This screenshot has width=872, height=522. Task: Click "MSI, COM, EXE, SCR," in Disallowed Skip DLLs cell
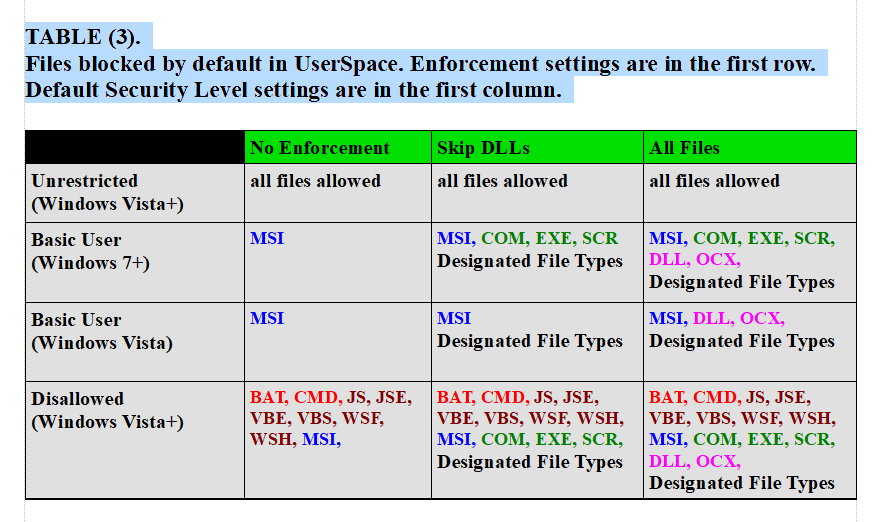pos(530,440)
